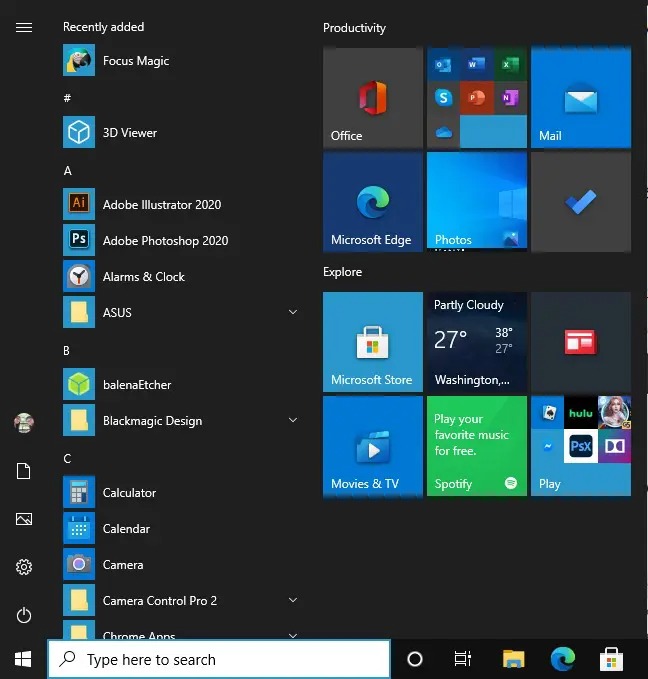
Task: Click the Windows Start button
Action: tap(23, 659)
